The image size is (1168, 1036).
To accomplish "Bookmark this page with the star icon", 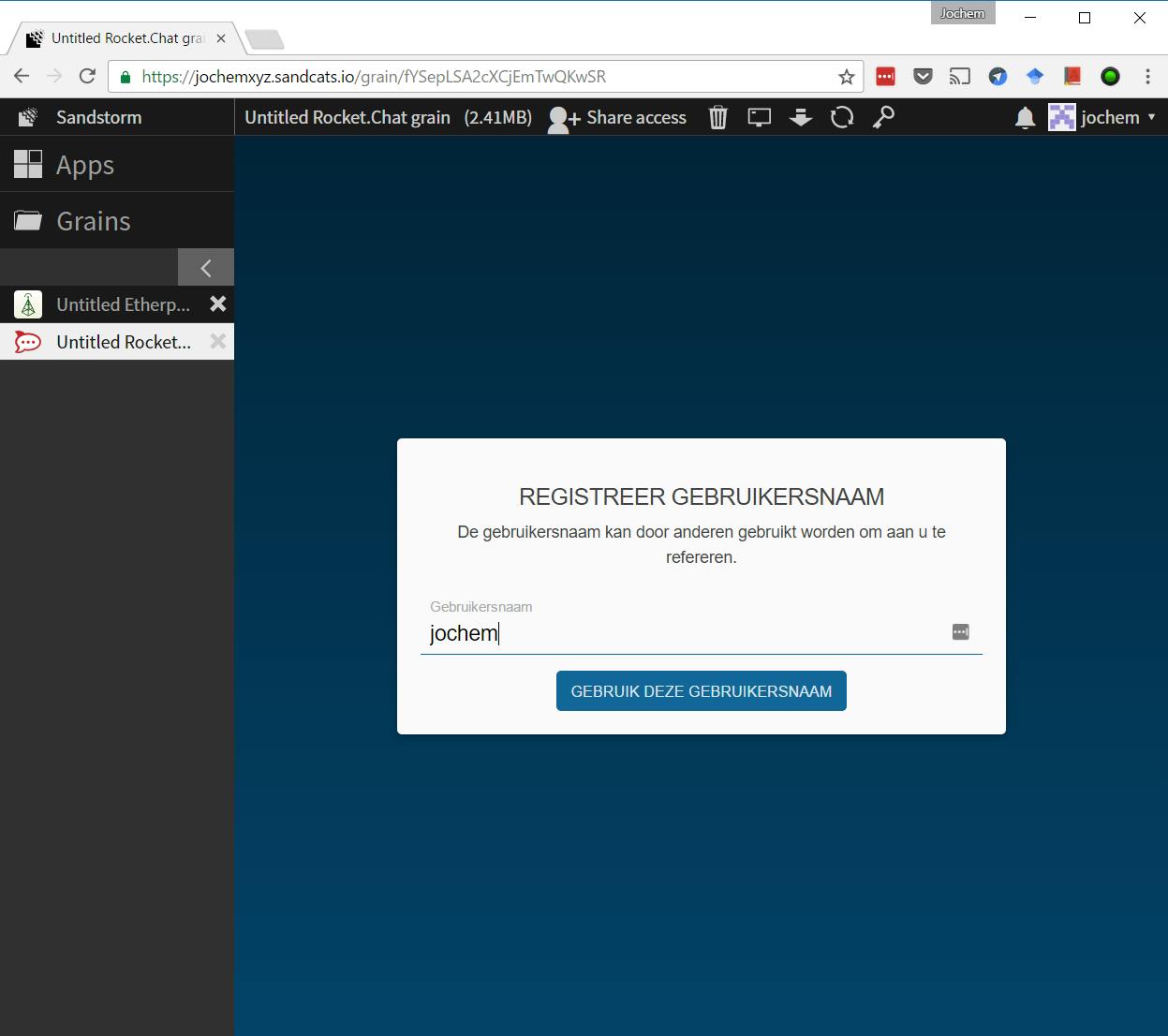I will (847, 77).
